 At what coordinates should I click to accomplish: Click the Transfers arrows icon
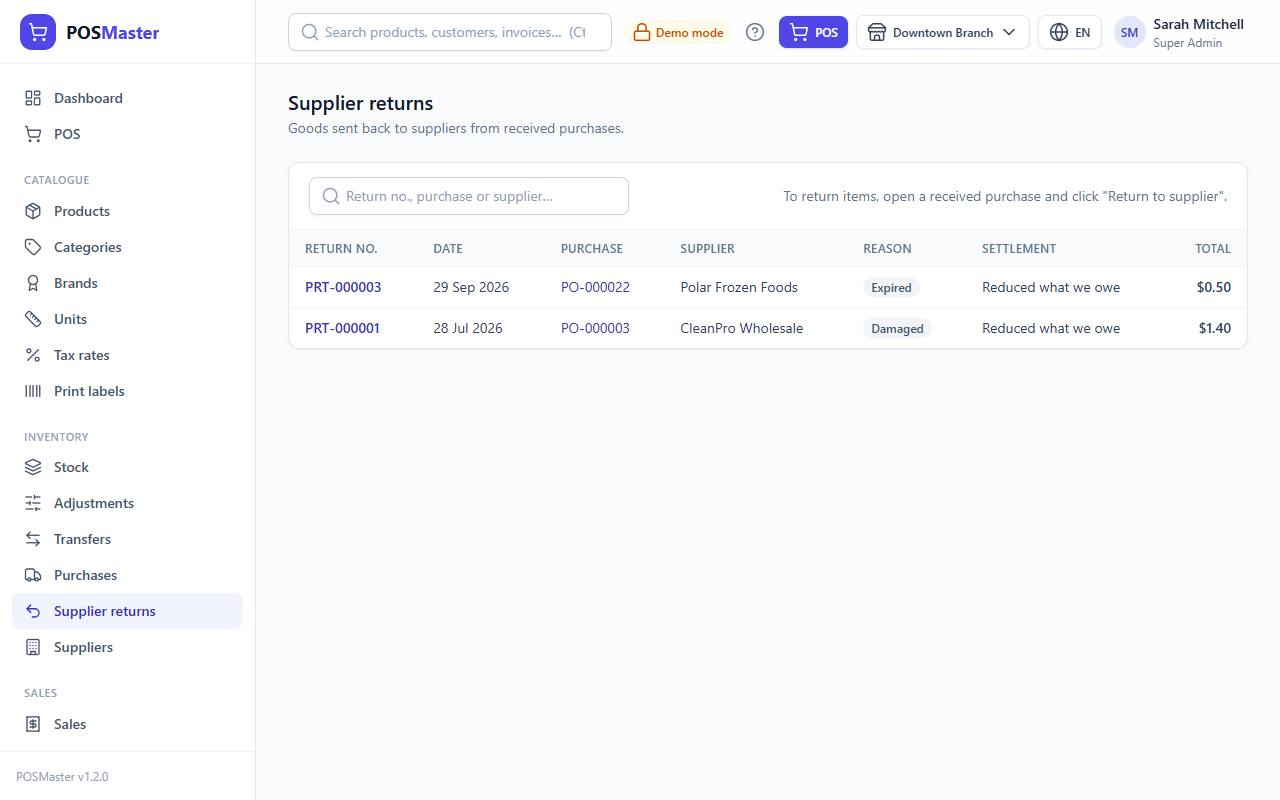coord(33,539)
